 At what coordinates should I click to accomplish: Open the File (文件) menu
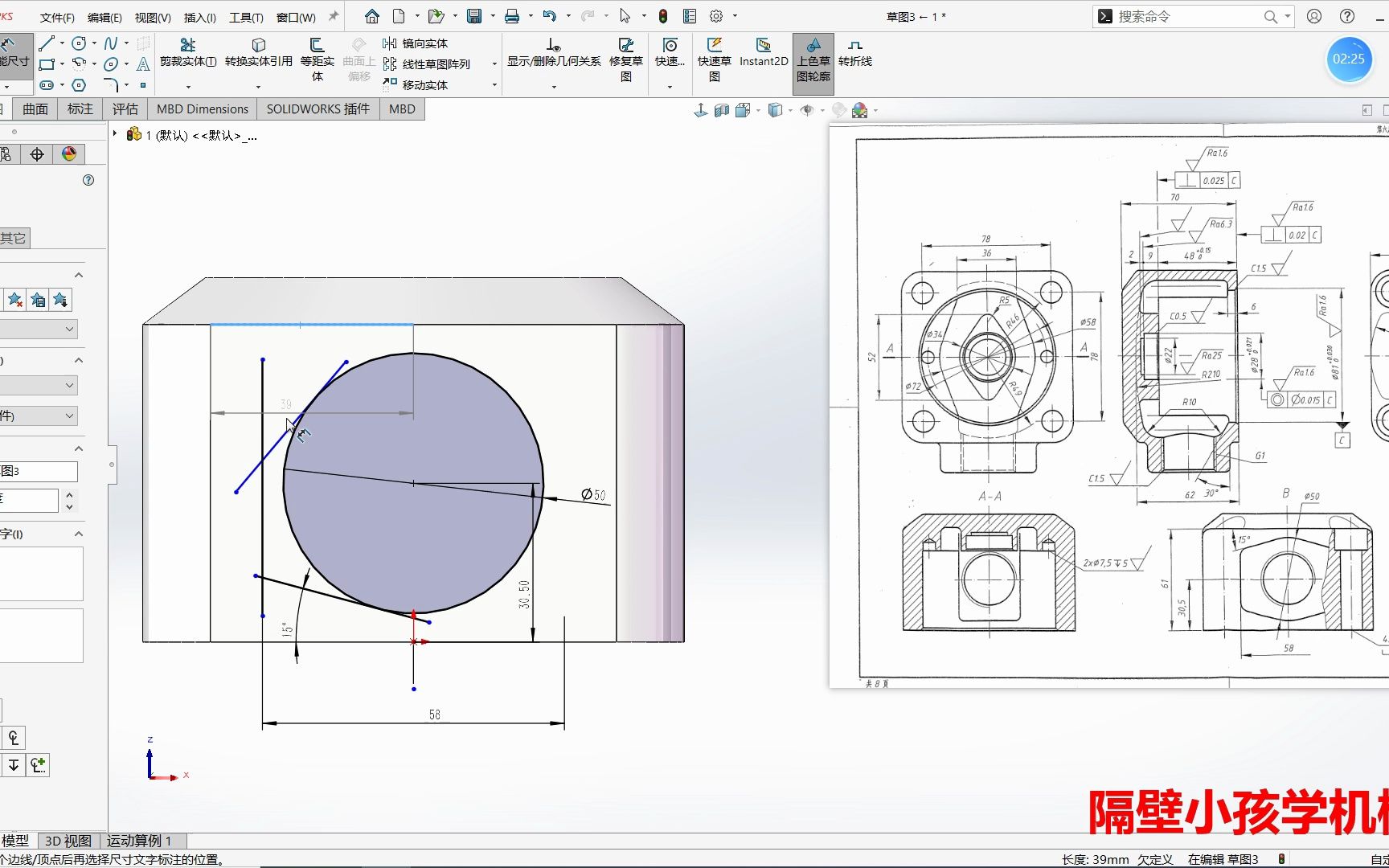(57, 18)
